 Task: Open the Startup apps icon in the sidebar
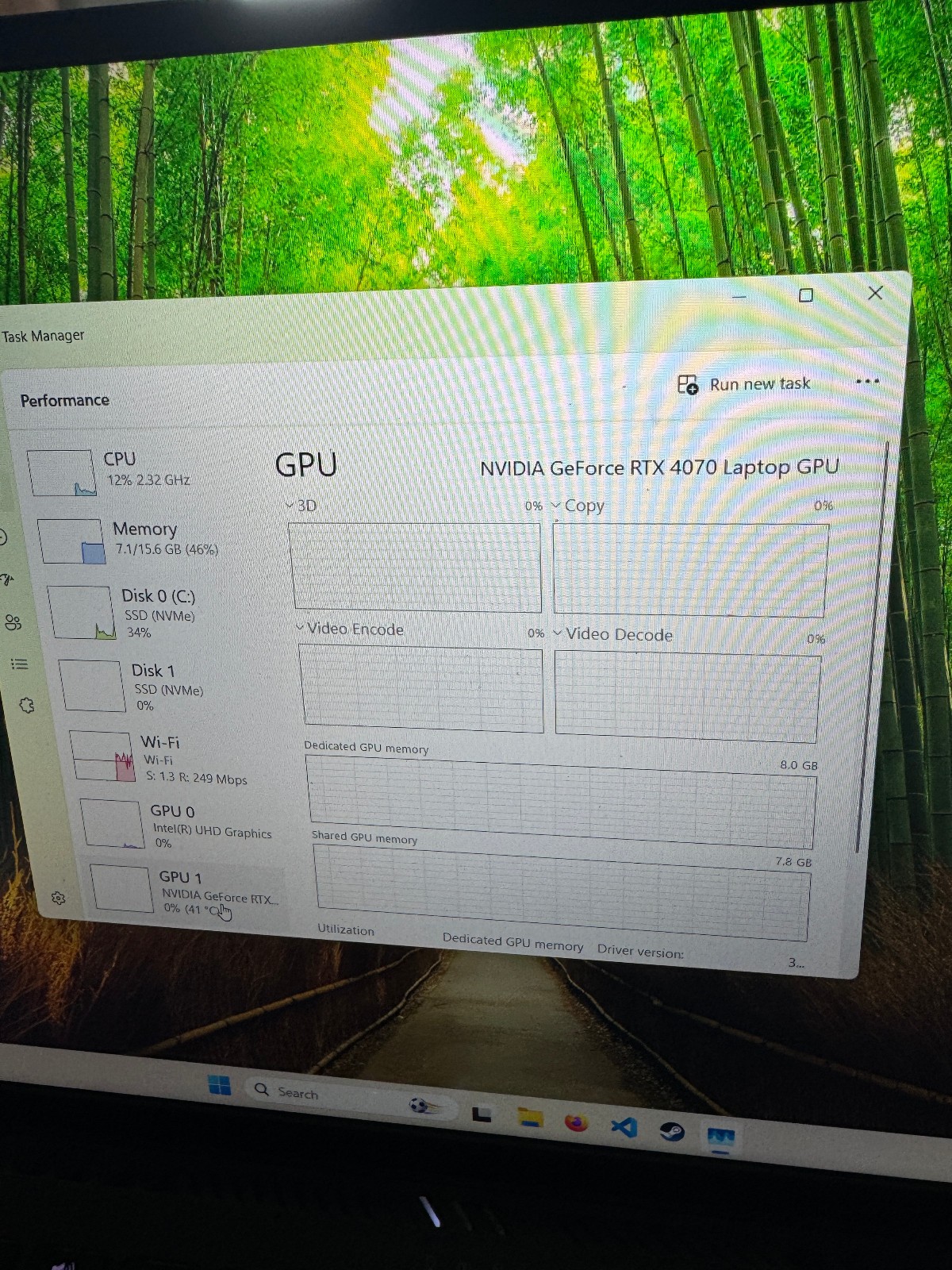coord(6,579)
